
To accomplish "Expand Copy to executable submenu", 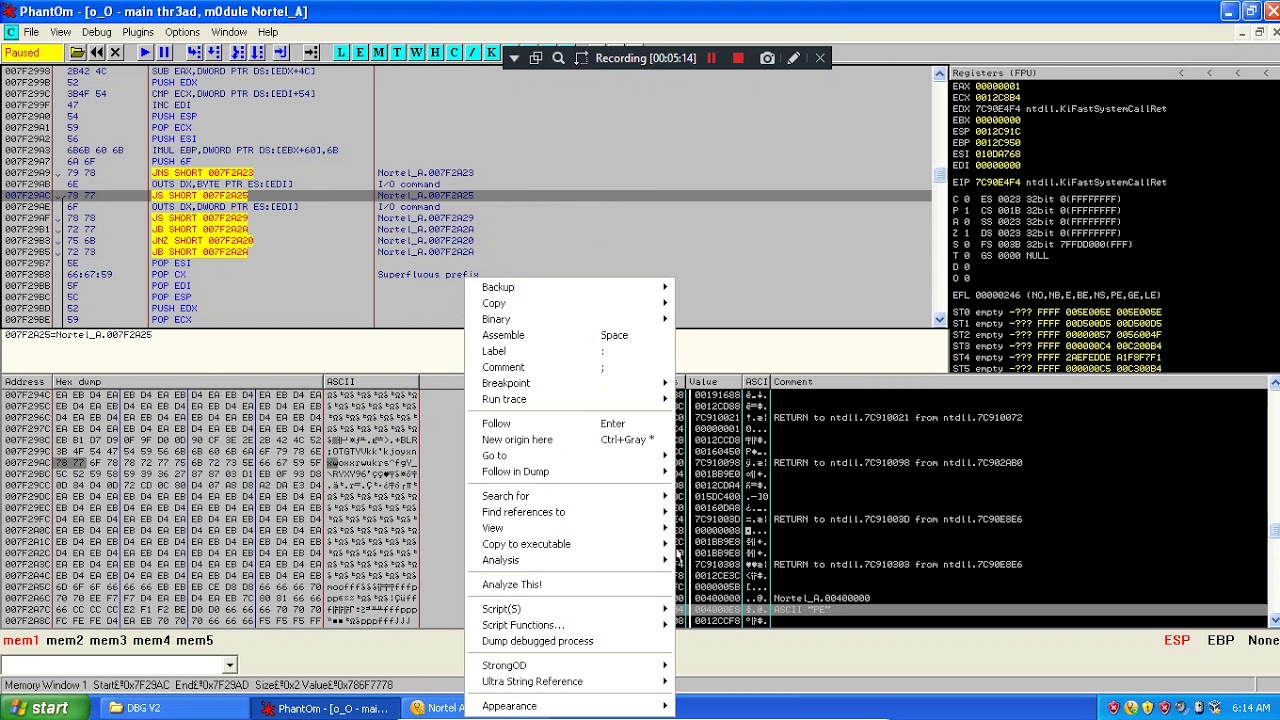I will 570,544.
